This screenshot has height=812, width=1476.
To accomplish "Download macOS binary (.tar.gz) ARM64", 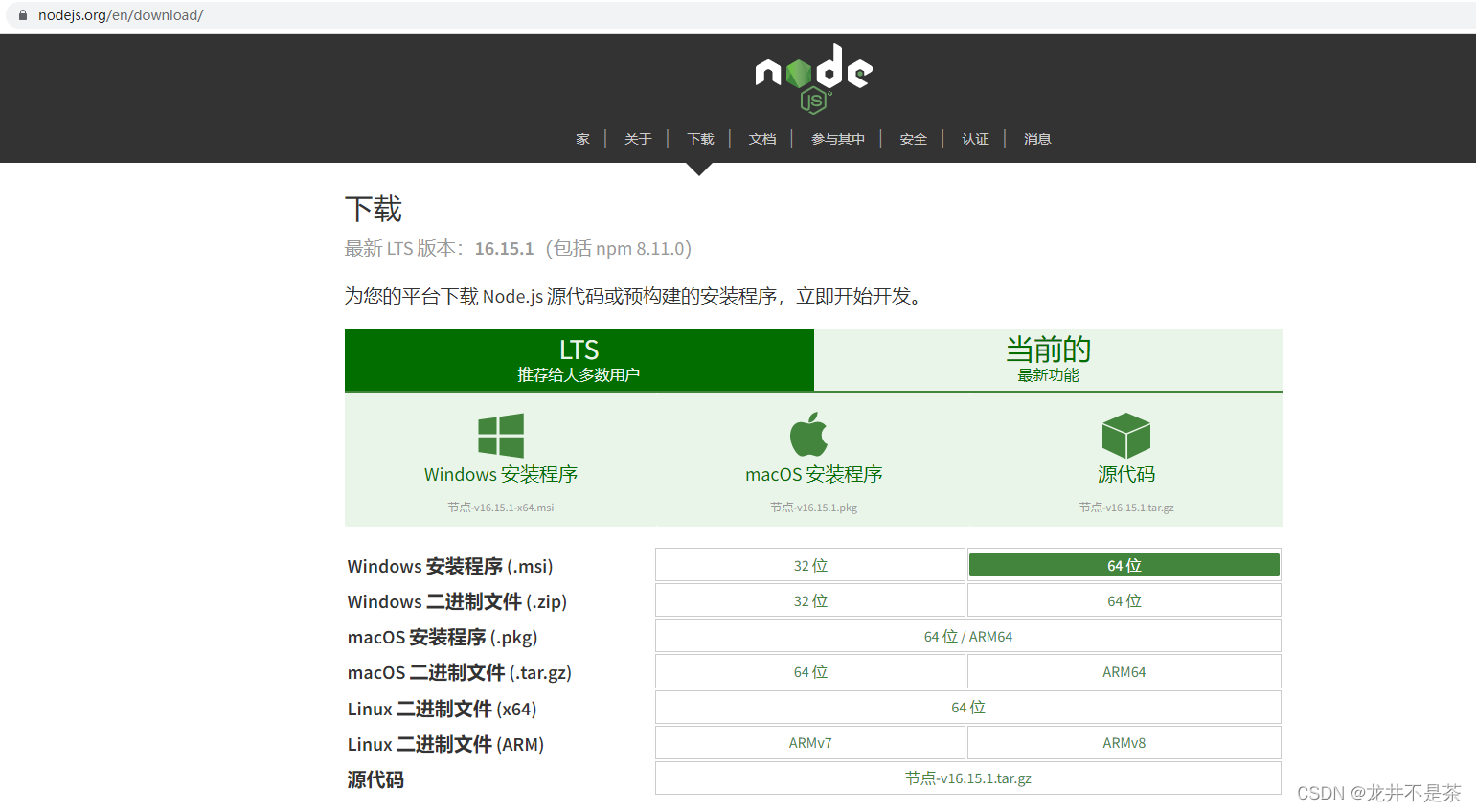I will point(1124,671).
